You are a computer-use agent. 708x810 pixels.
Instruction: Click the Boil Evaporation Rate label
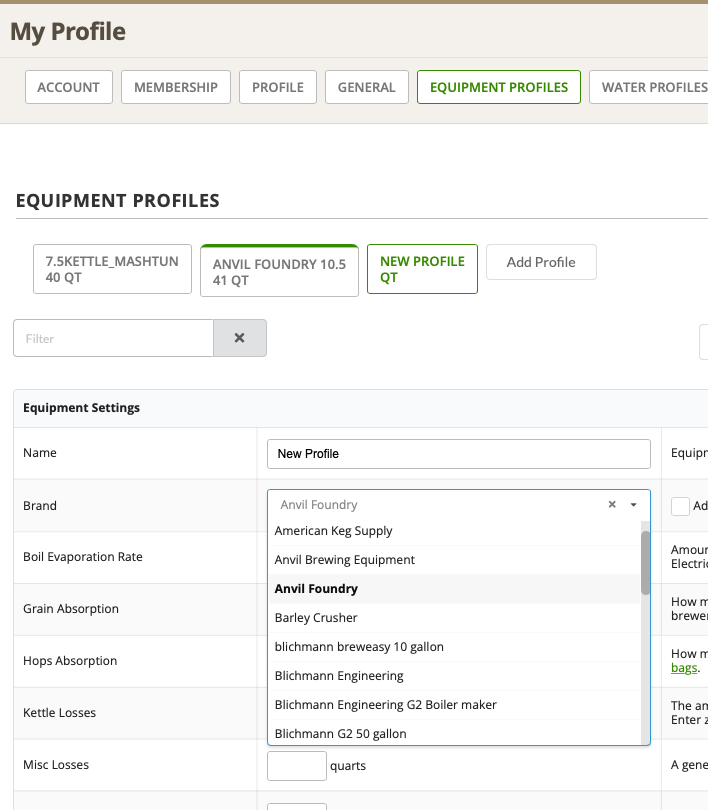click(x=83, y=557)
